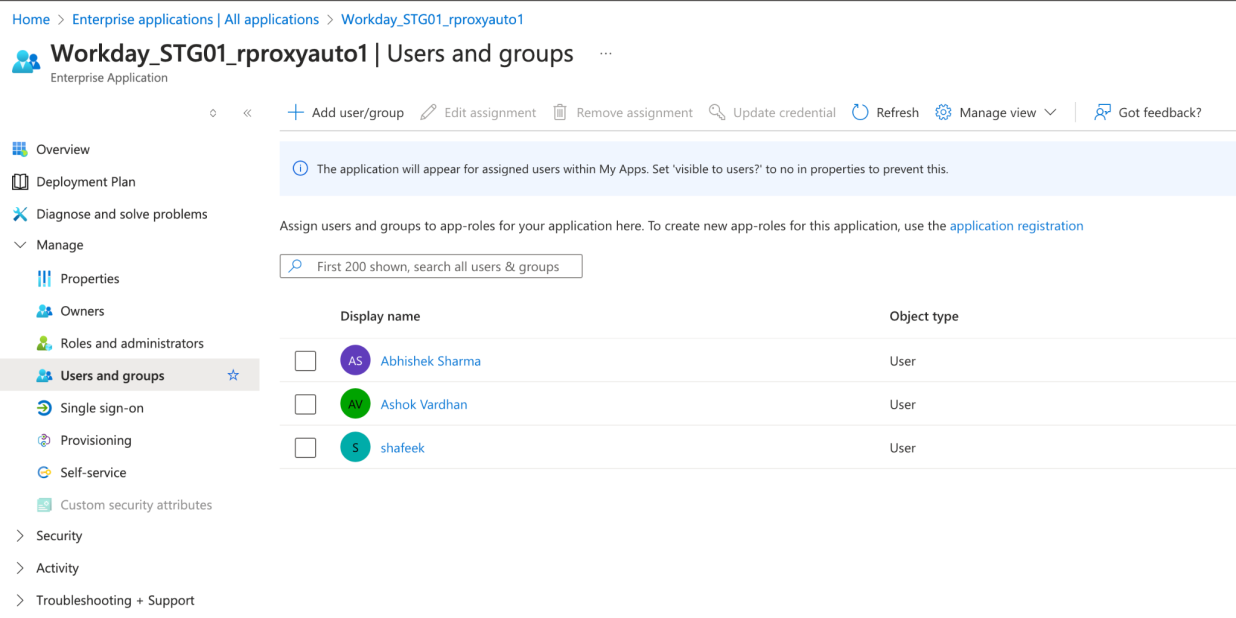Click the User cell in Abhishek Sharma's row
Viewport: 1236px width, 618px height.
pyautogui.click(x=903, y=361)
